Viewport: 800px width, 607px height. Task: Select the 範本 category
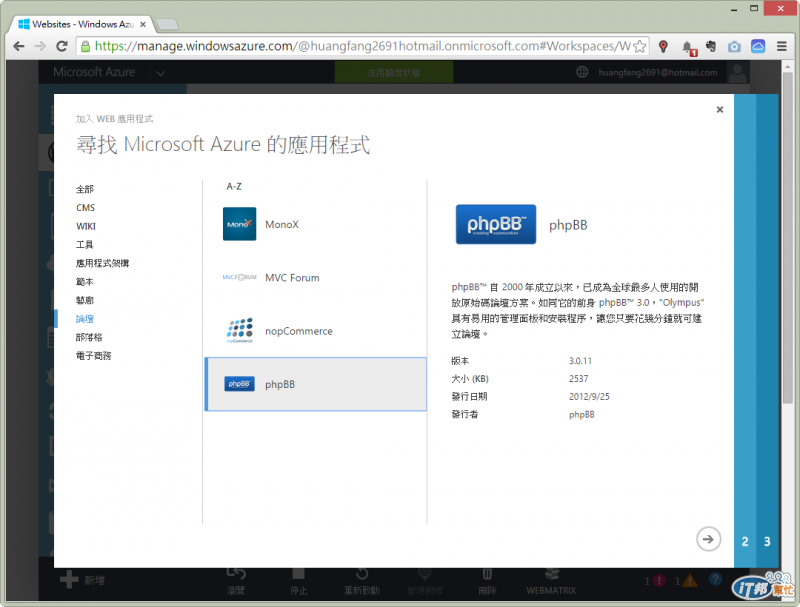pyautogui.click(x=85, y=282)
